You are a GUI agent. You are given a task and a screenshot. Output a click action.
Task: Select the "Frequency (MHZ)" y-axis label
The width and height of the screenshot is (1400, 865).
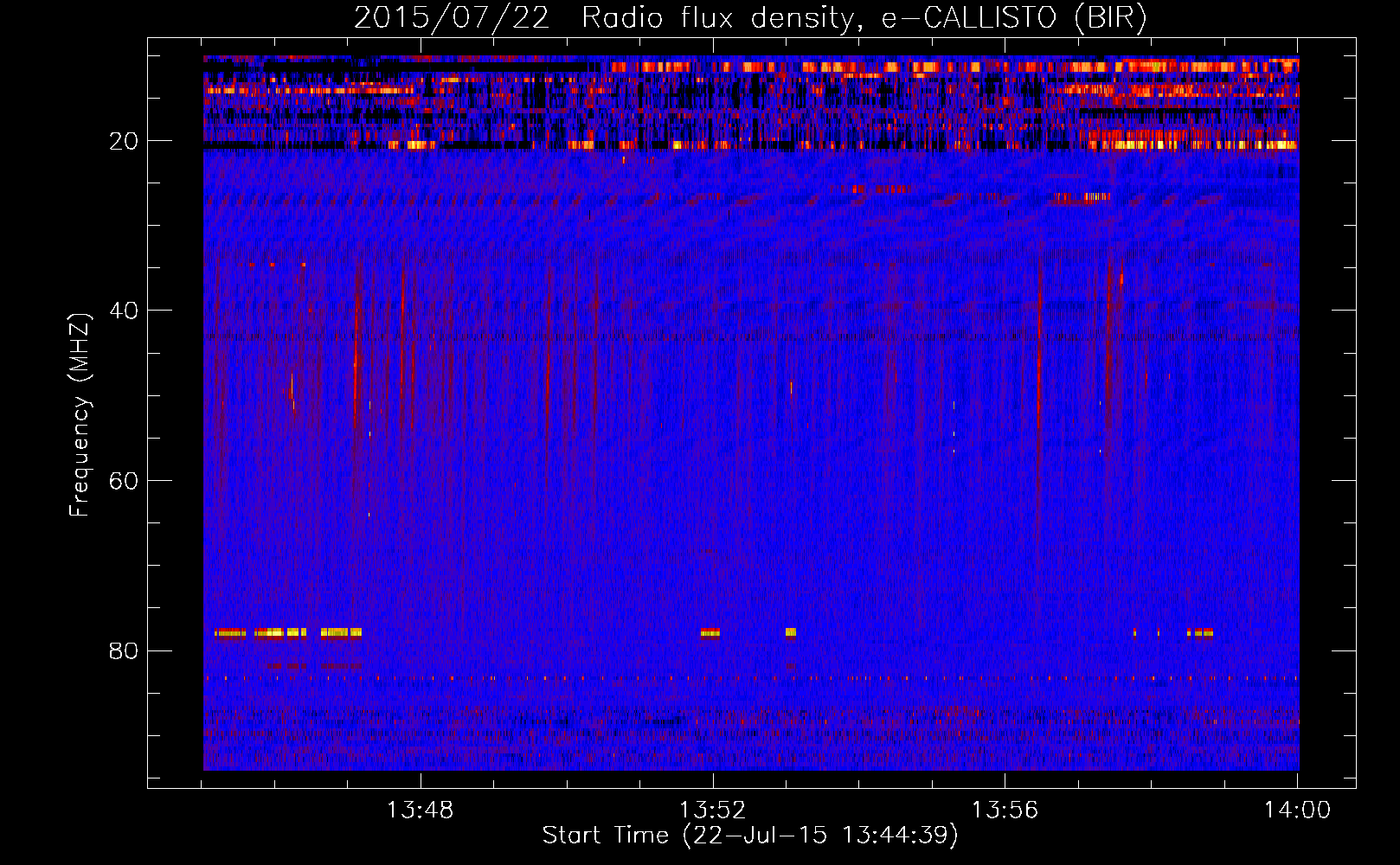[80, 415]
